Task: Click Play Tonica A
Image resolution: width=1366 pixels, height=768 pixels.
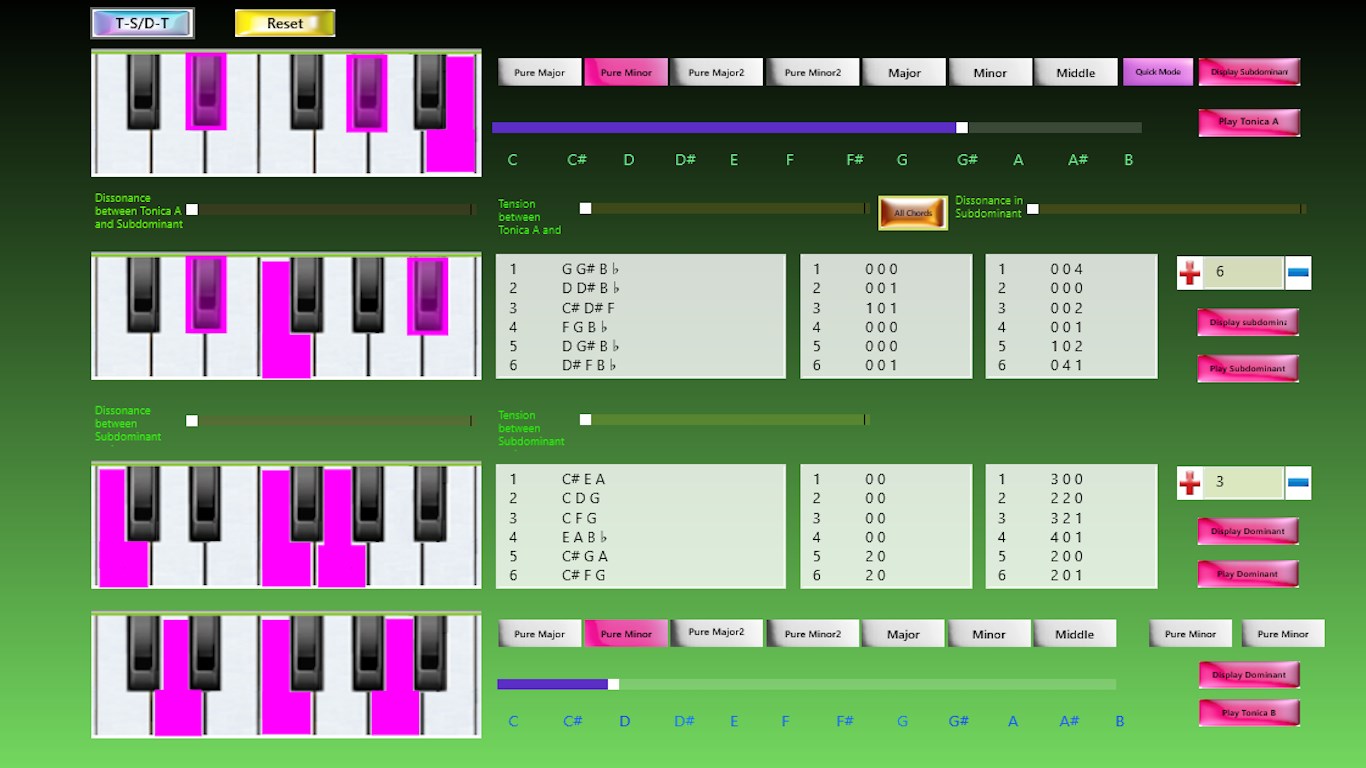Action: (x=1248, y=121)
